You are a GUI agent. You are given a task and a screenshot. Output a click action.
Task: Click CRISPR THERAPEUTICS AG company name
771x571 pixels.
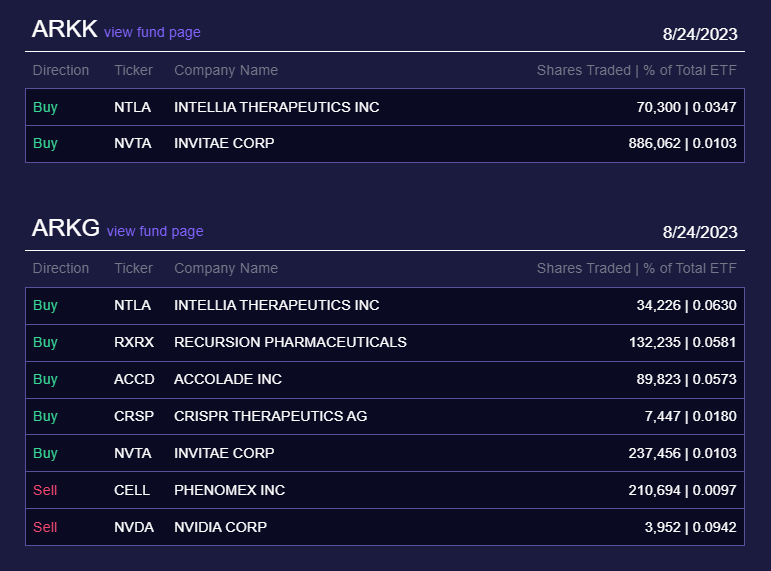(x=271, y=416)
